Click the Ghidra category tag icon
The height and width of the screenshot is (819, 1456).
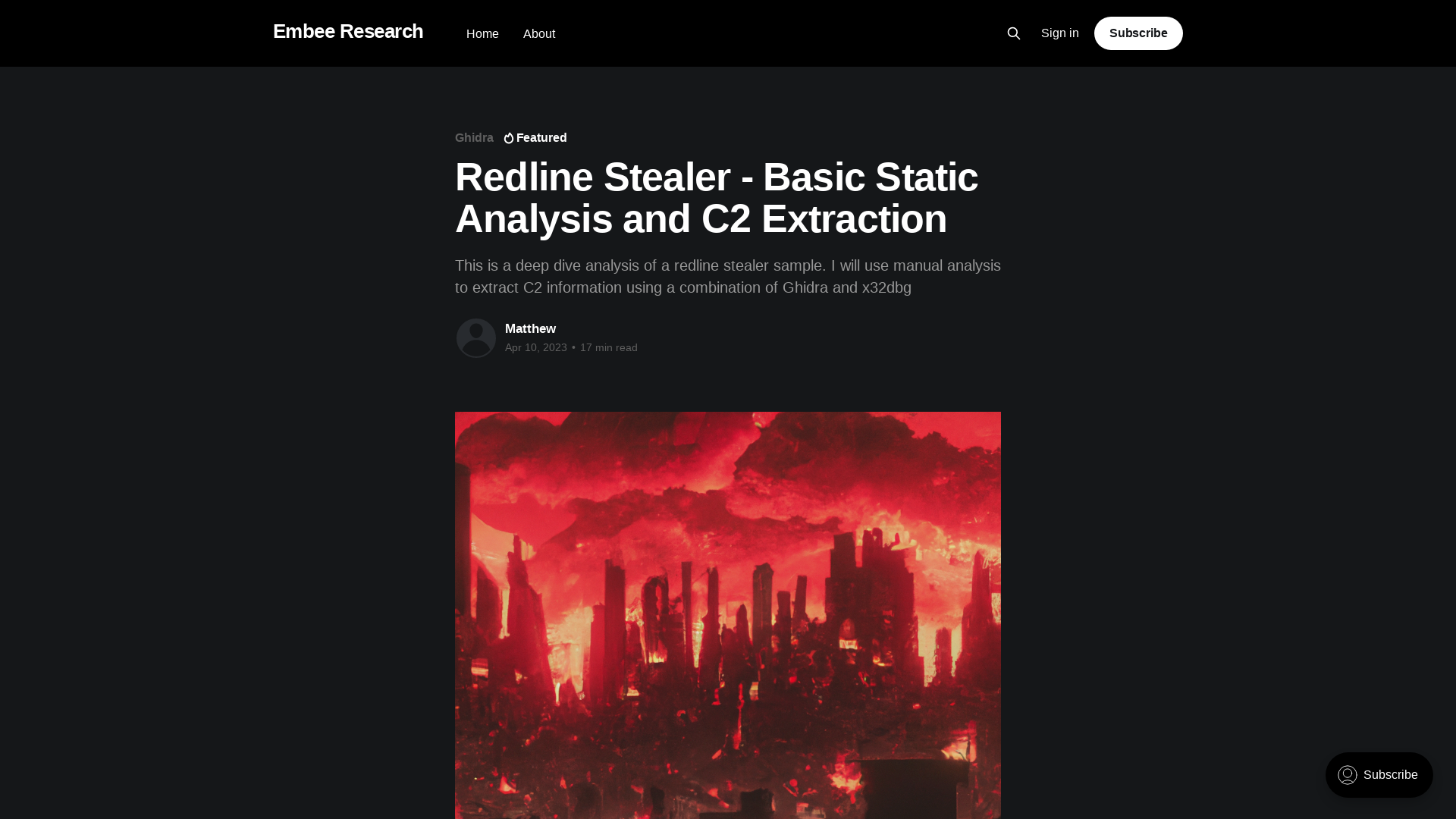(x=474, y=137)
